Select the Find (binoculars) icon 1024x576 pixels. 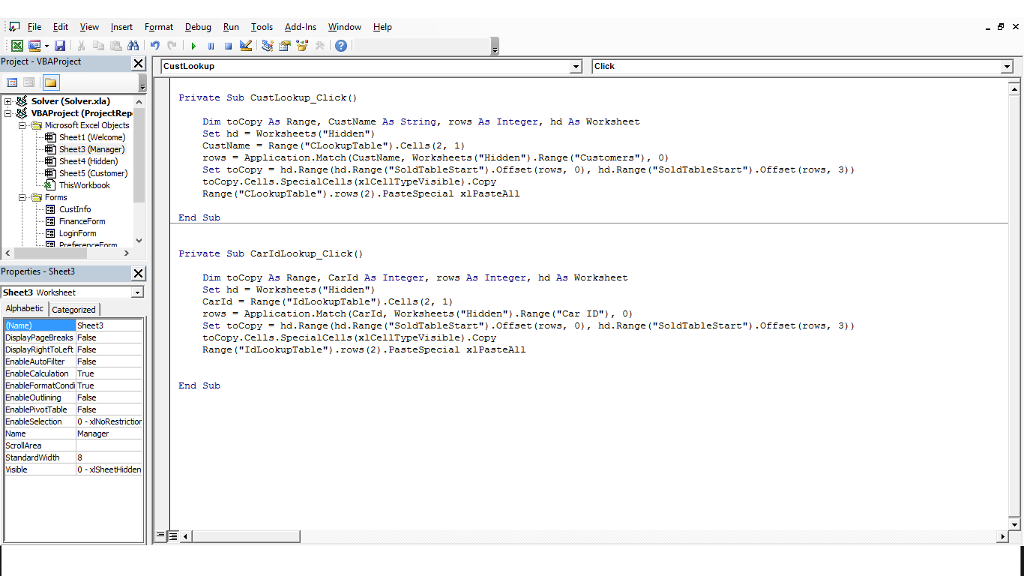[133, 45]
